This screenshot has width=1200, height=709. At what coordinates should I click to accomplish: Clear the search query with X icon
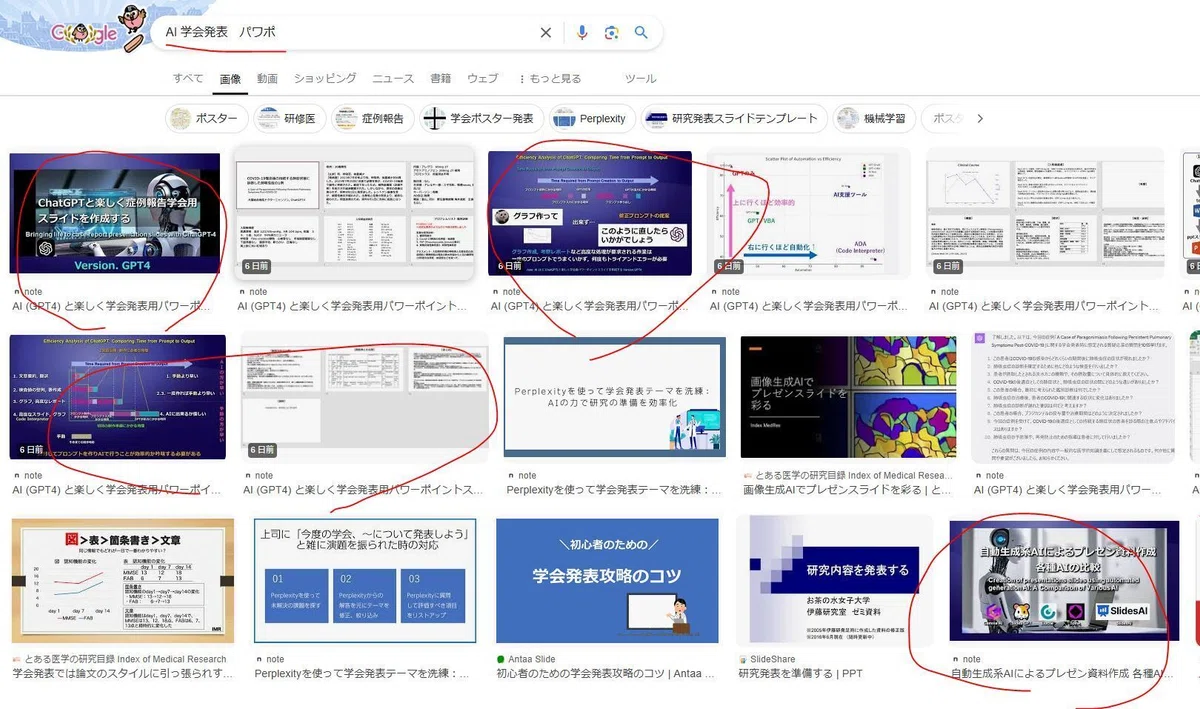coord(546,33)
